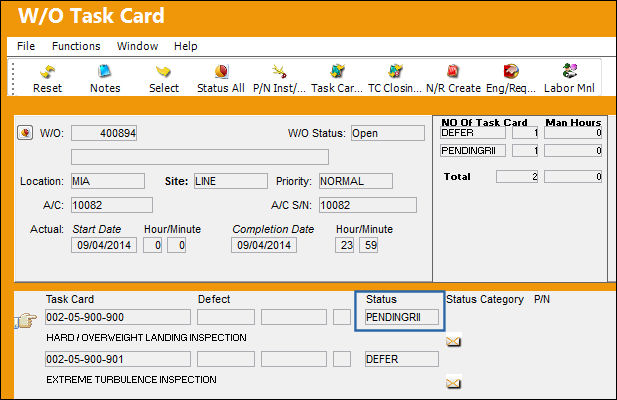Click the toolbar drag handle dots
Screen dimensions: 617x400
coord(13,79)
